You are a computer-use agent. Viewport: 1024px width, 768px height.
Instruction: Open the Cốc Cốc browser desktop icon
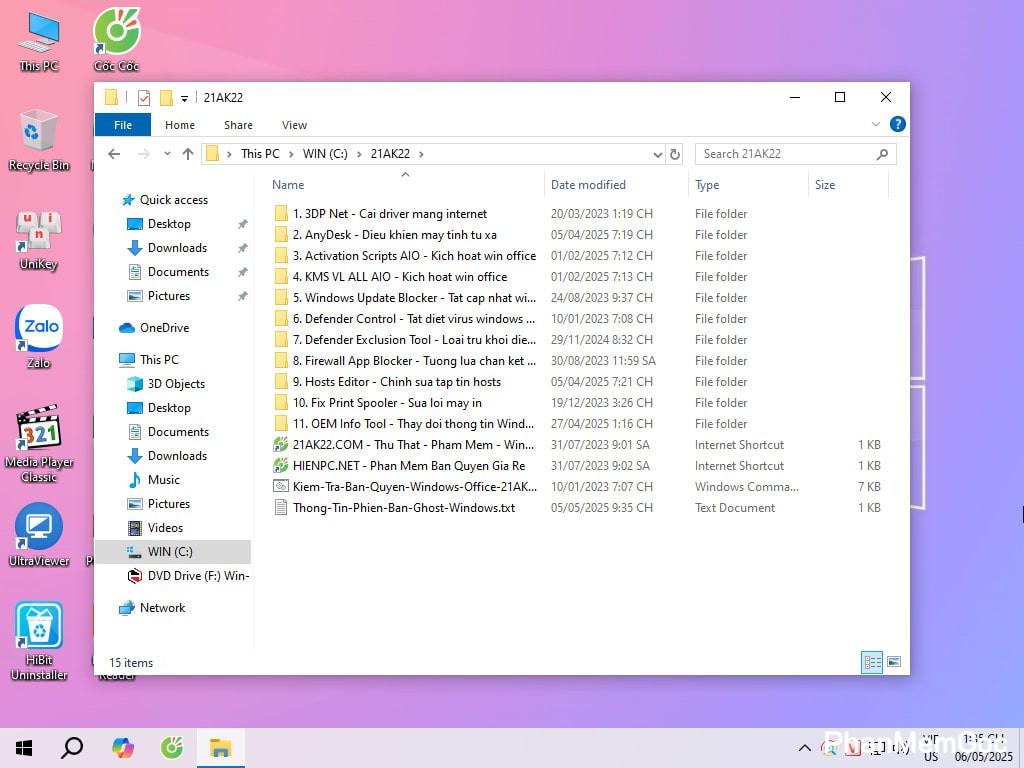click(x=117, y=32)
